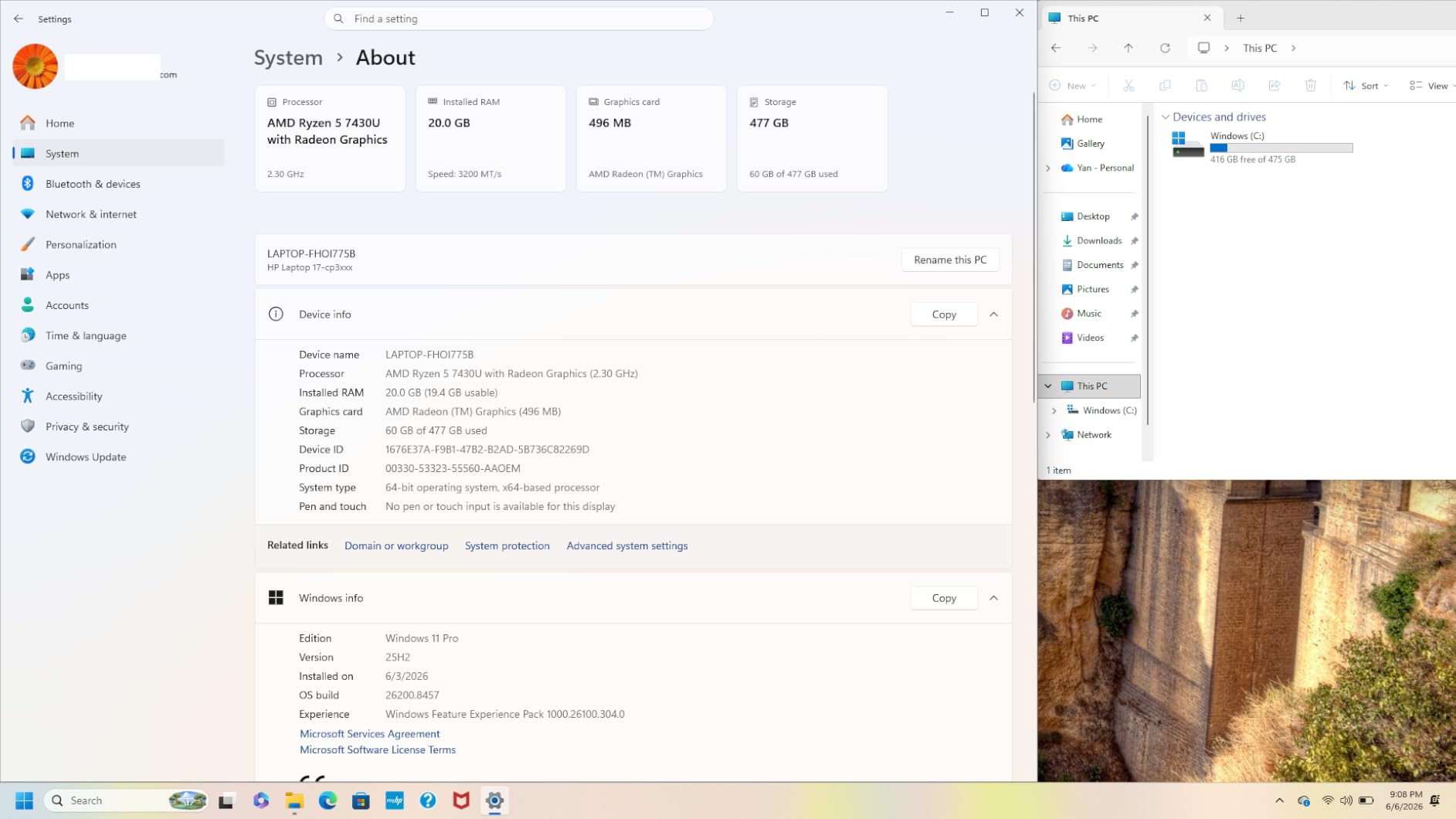Open McAfee from the taskbar
This screenshot has width=1456, height=819.
(461, 800)
